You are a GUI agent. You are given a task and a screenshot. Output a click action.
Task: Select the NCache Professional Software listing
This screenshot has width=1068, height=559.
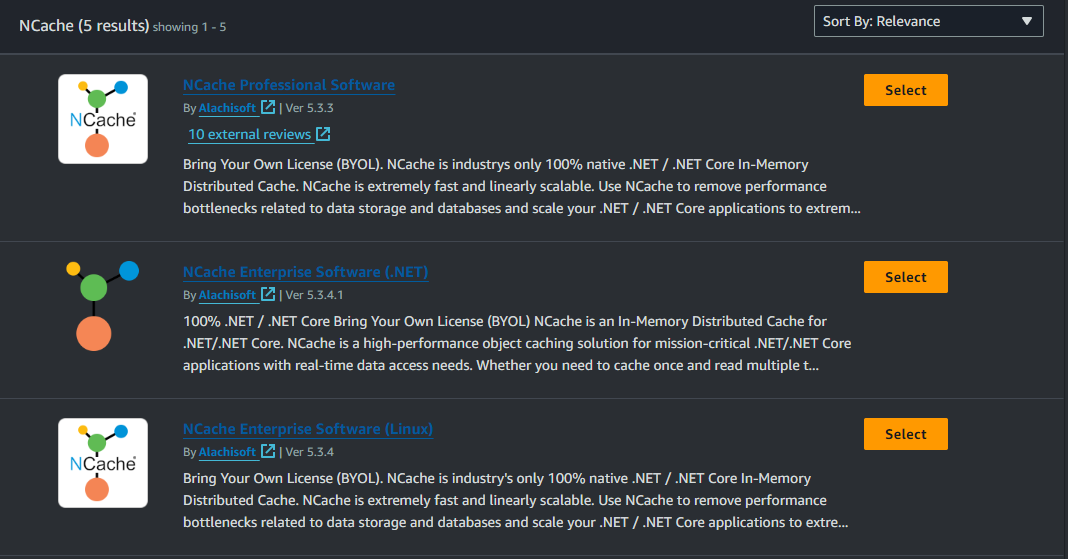905,90
